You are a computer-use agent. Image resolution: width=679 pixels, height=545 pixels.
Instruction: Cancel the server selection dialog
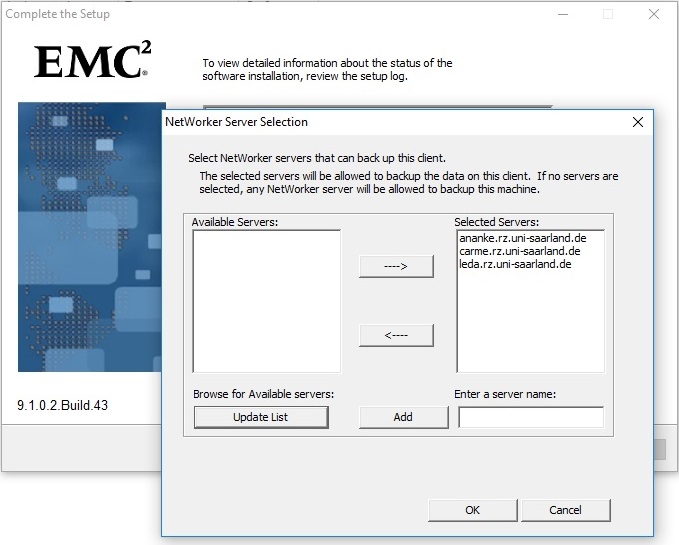point(566,510)
